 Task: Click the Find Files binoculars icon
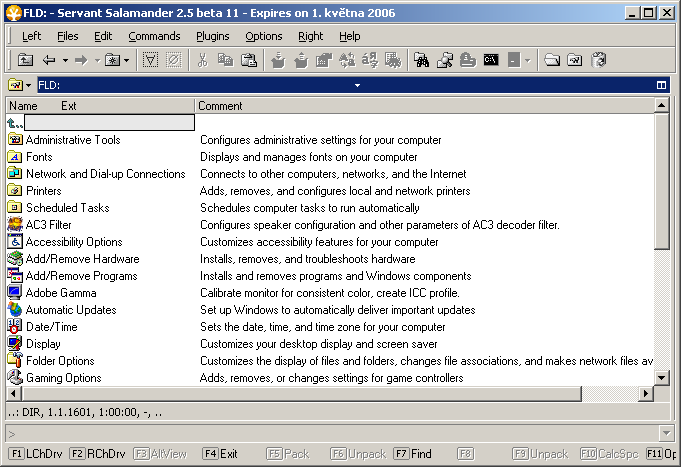[421, 60]
